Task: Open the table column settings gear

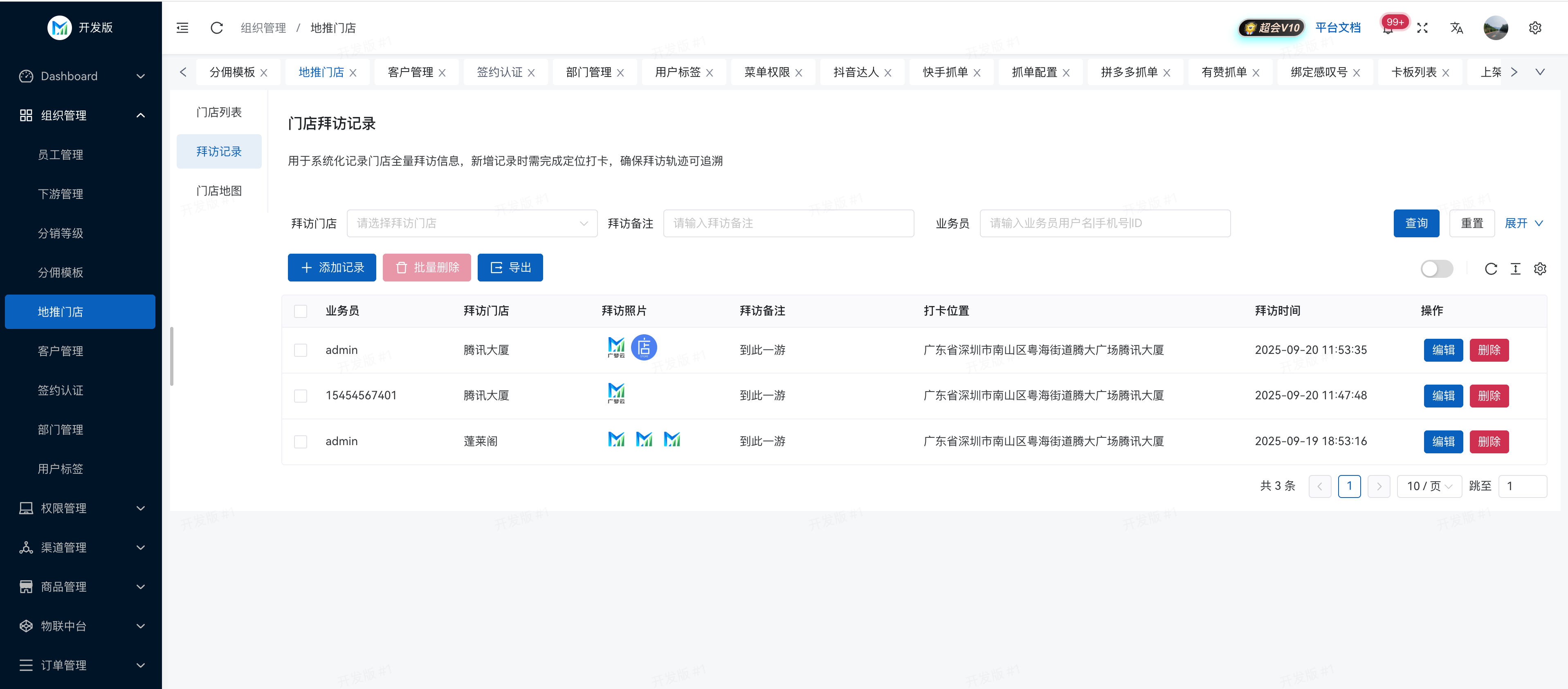Action: (x=1539, y=269)
